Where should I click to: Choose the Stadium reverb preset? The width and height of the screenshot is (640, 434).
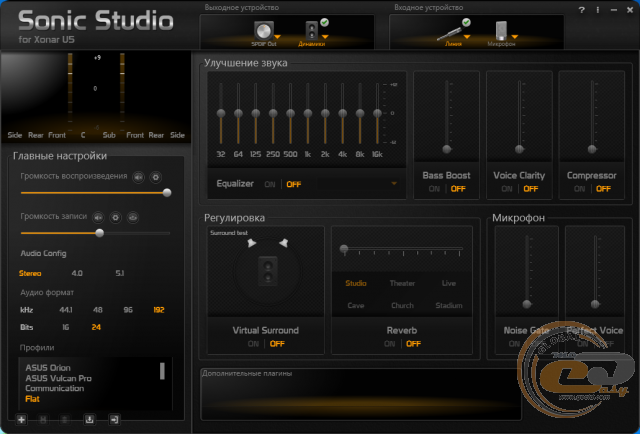click(x=449, y=306)
